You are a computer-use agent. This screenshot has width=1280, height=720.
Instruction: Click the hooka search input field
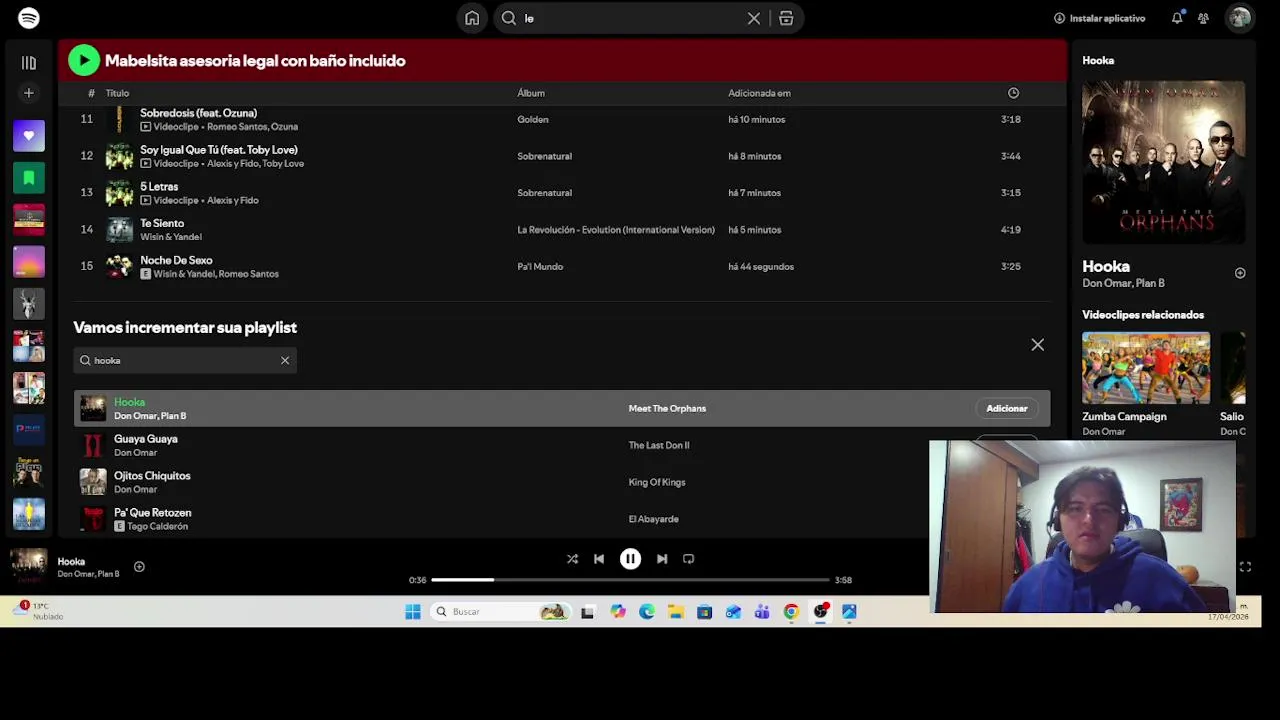pyautogui.click(x=185, y=360)
